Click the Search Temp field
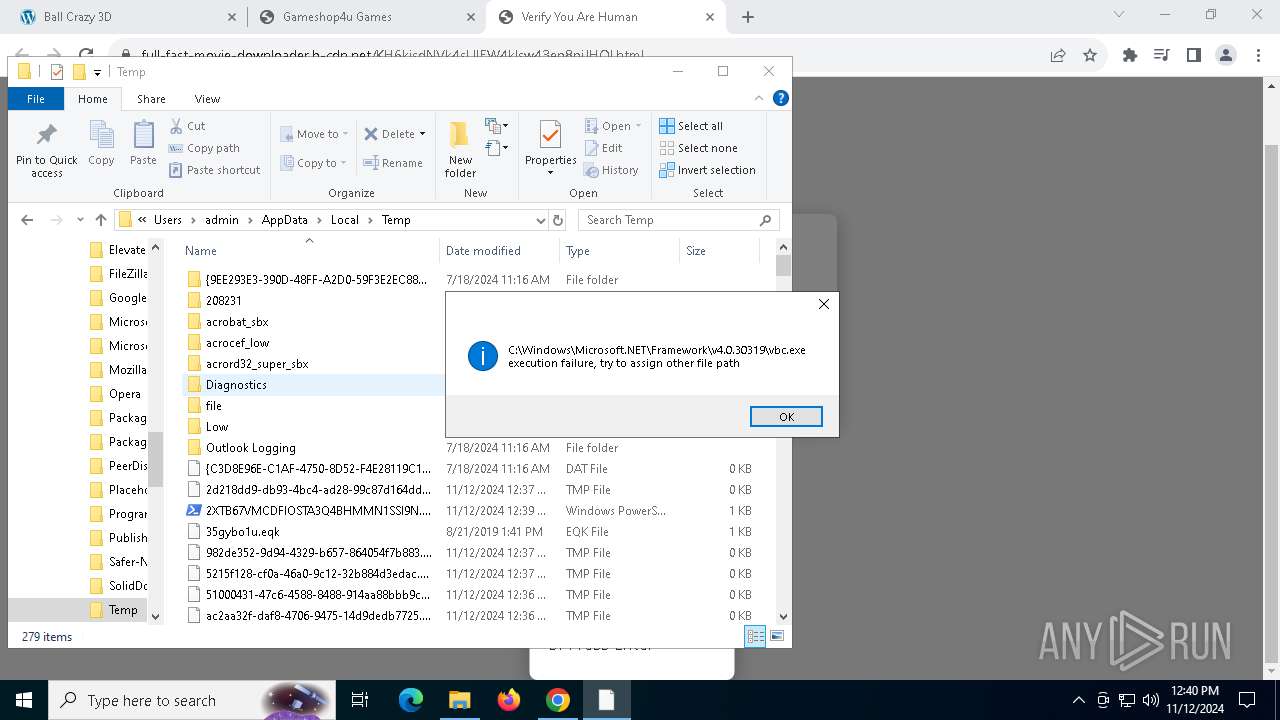1280x720 pixels. pyautogui.click(x=678, y=220)
